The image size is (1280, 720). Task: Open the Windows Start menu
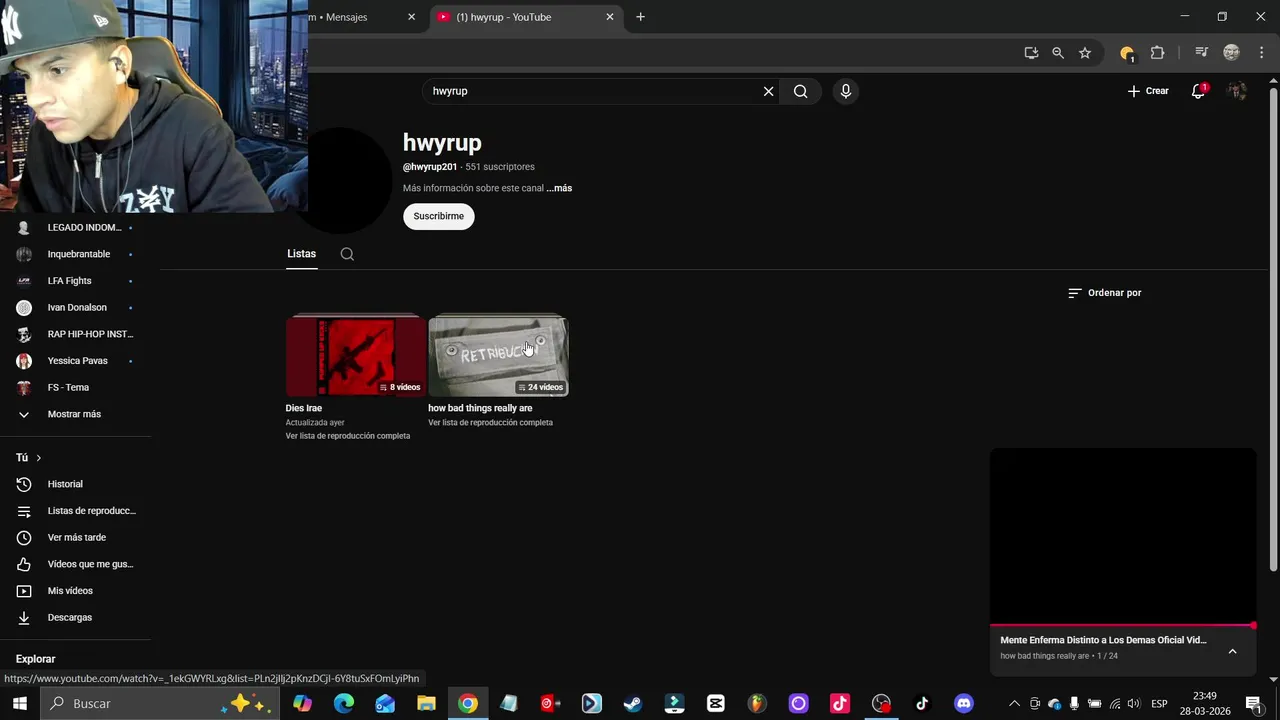pos(19,704)
